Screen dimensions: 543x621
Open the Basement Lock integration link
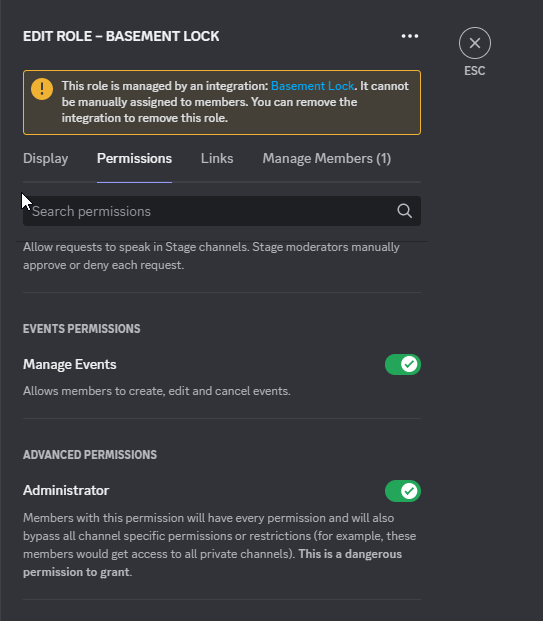(x=312, y=86)
